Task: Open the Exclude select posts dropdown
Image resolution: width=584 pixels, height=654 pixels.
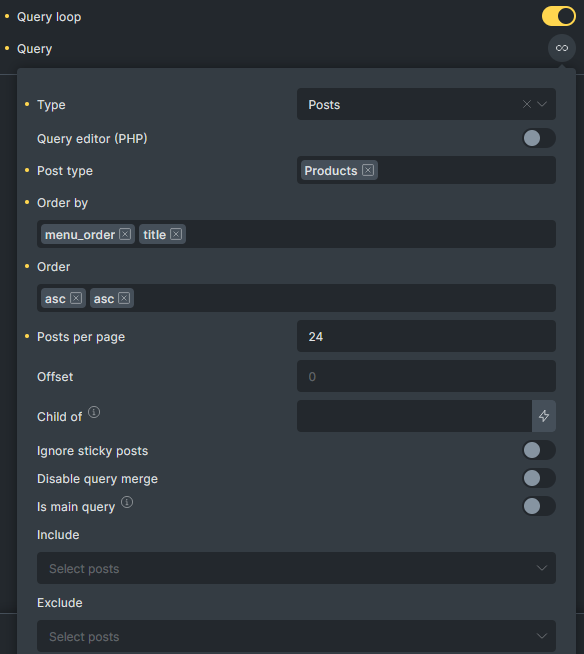Action: [296, 636]
